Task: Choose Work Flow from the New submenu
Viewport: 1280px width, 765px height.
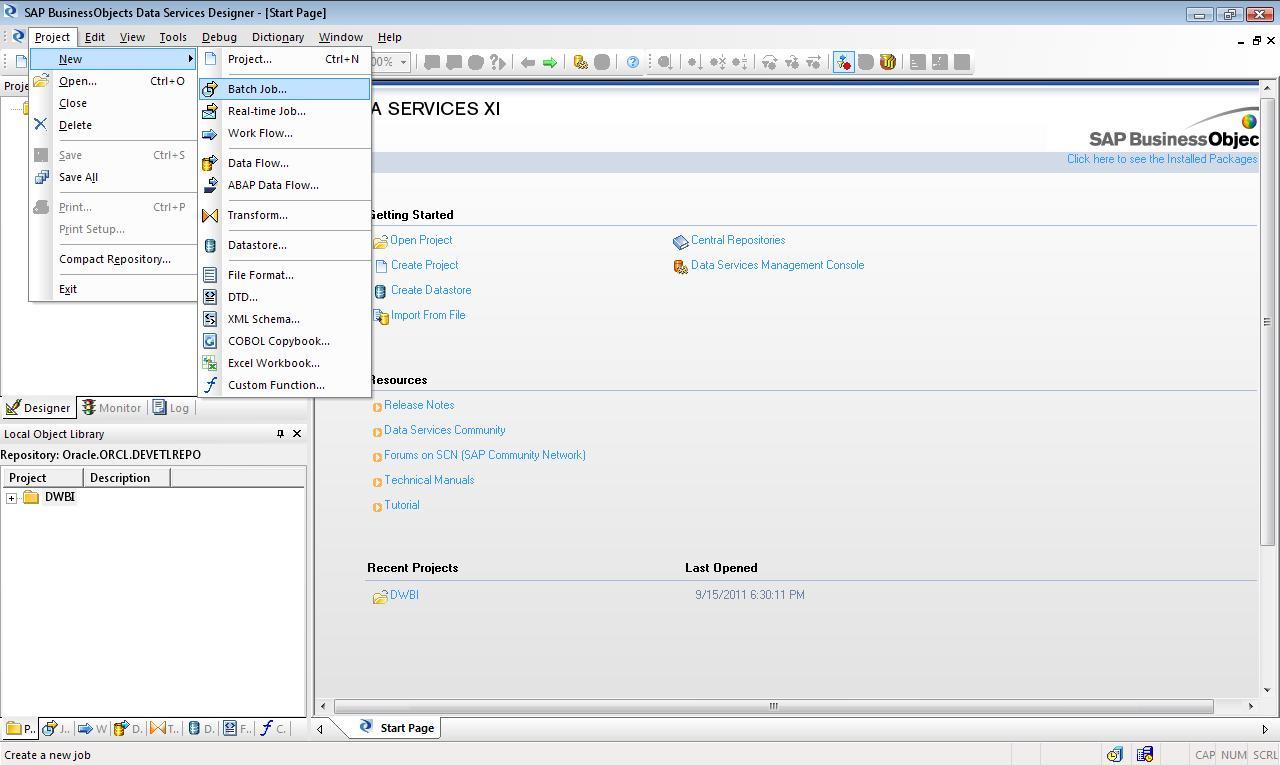Action: point(285,133)
